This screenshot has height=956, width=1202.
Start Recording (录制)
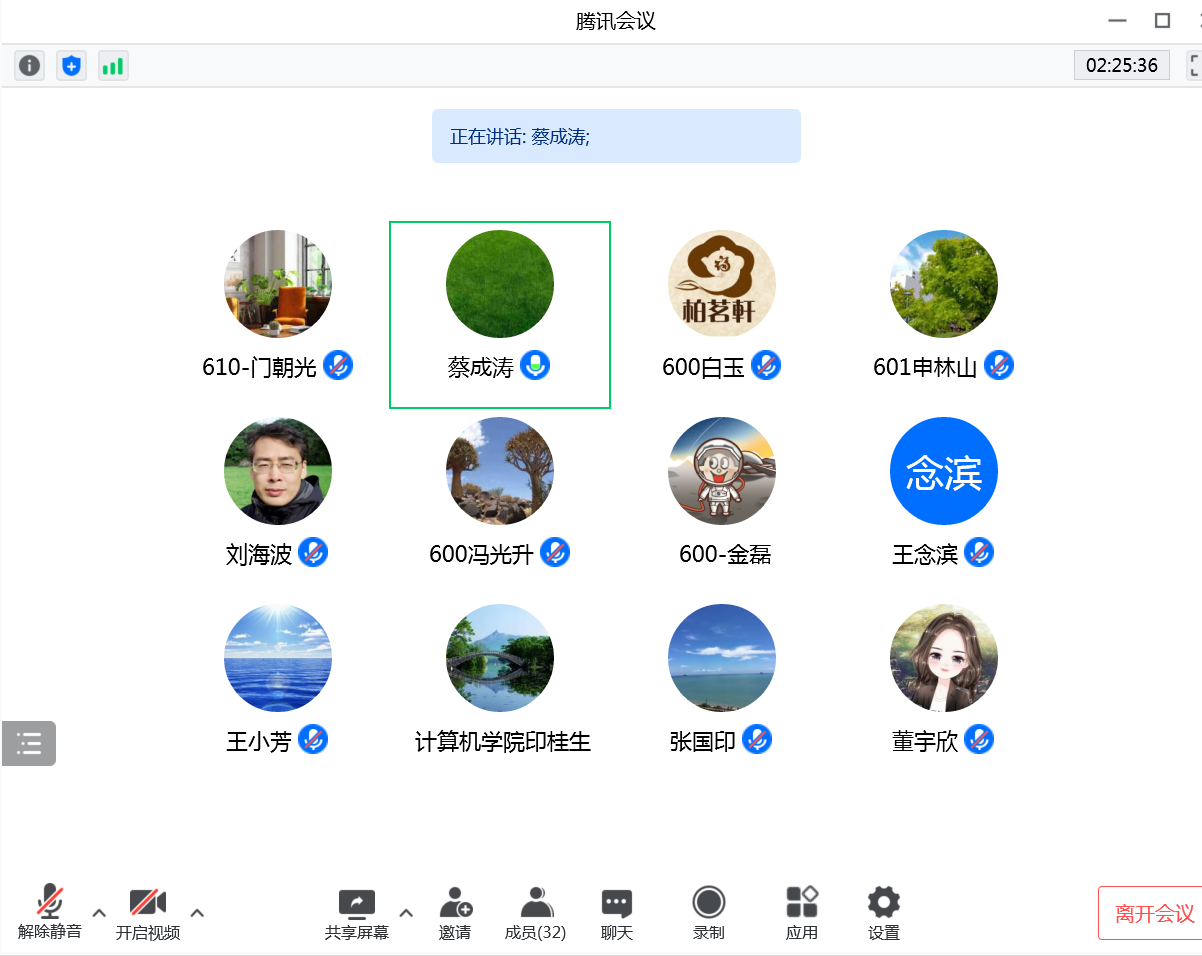click(709, 913)
